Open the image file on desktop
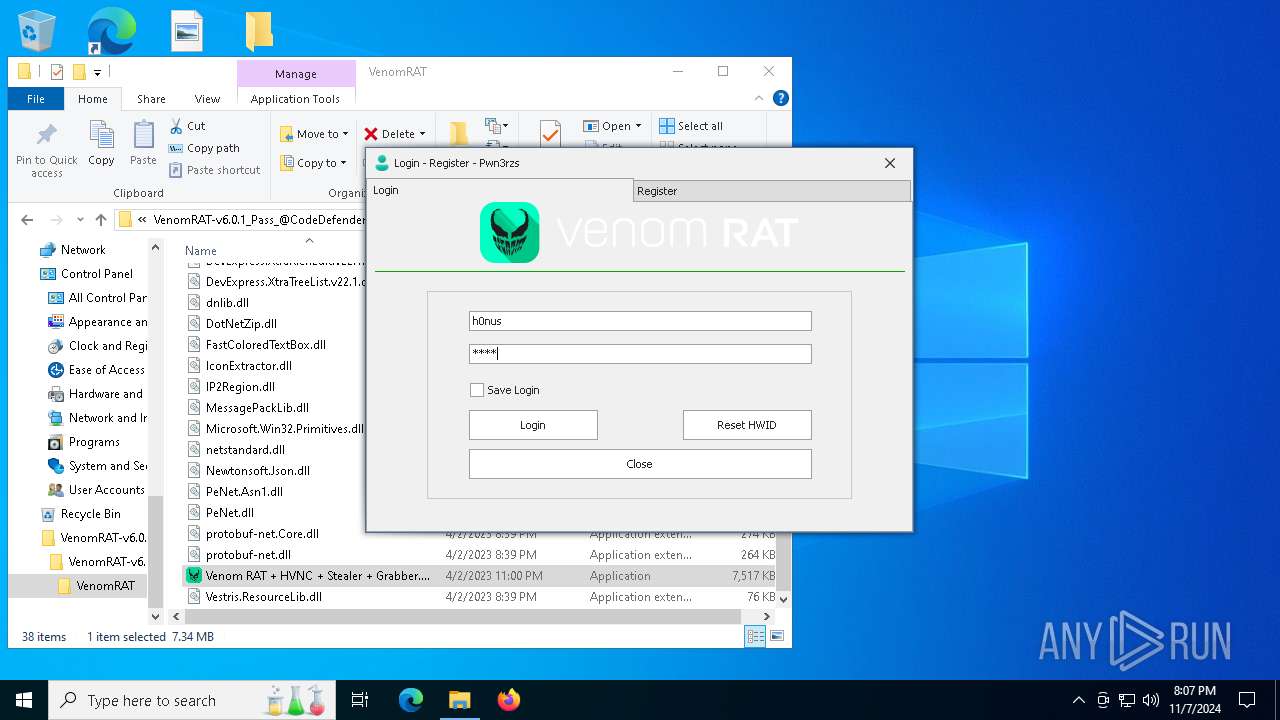 click(x=186, y=30)
